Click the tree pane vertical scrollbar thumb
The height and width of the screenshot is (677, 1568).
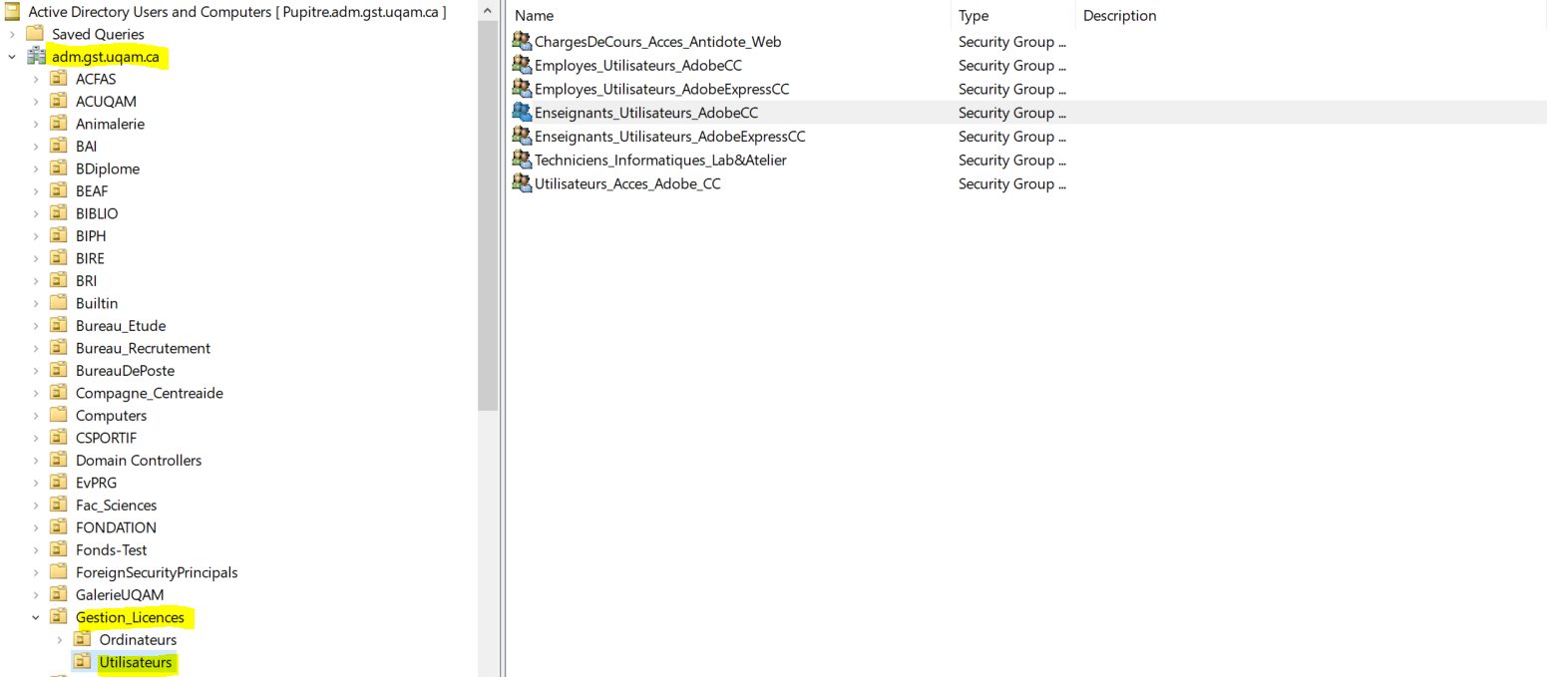[488, 215]
